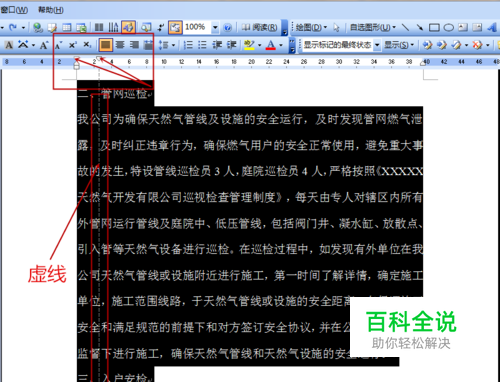Toggle the highlighted Justify alignment button
500x382 pixels.
pyautogui.click(x=105, y=45)
